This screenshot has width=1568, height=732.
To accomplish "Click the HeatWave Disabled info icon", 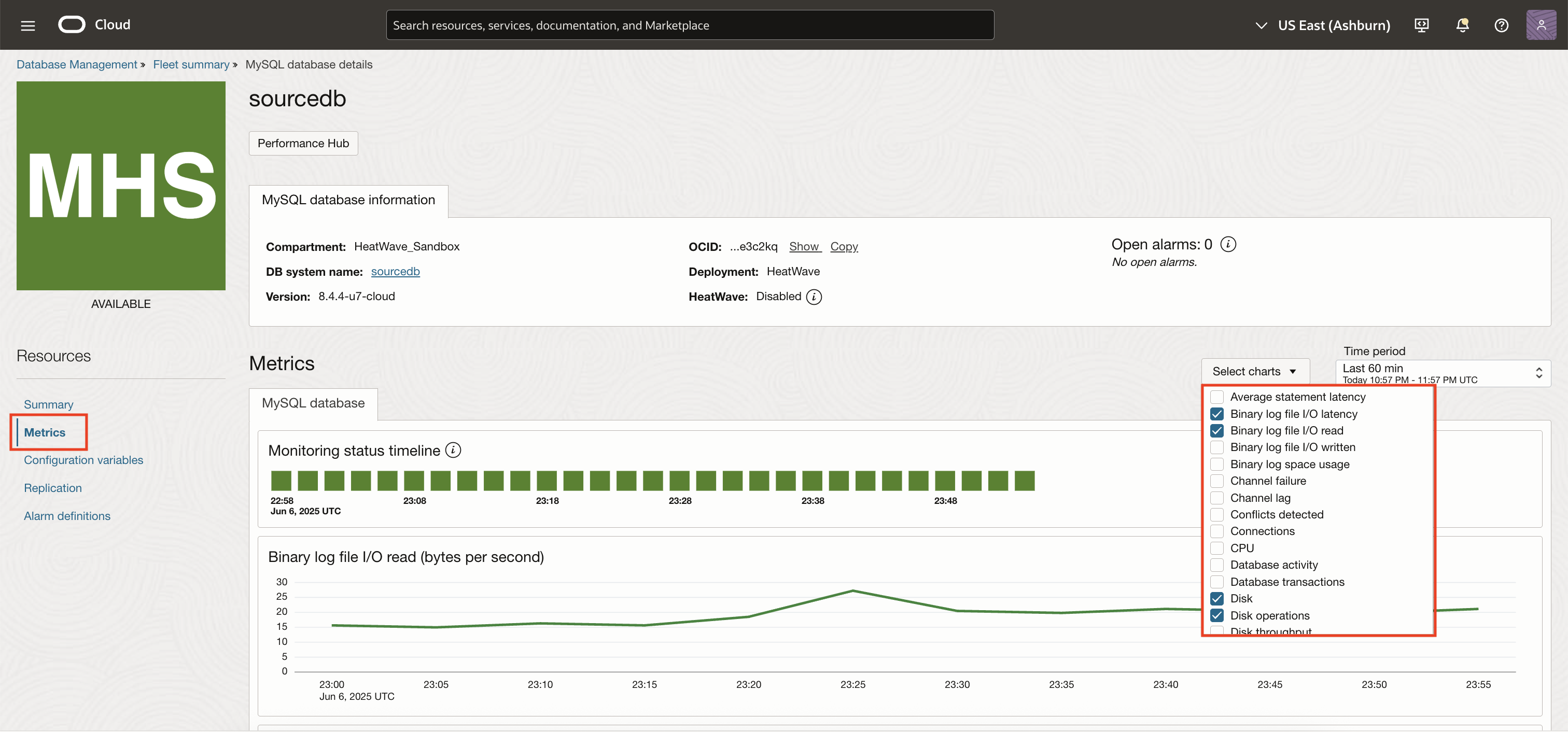I will (815, 297).
